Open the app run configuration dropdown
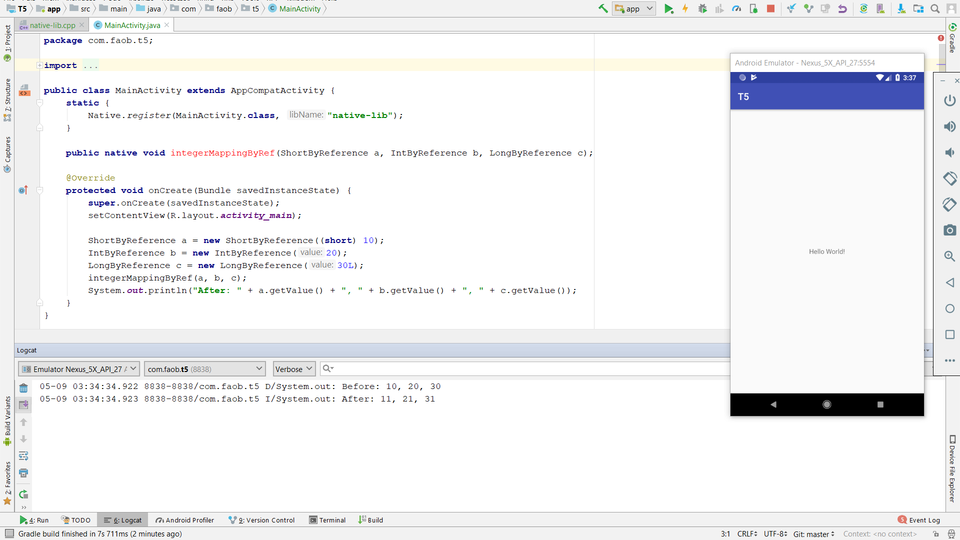The width and height of the screenshot is (960, 540). point(634,9)
